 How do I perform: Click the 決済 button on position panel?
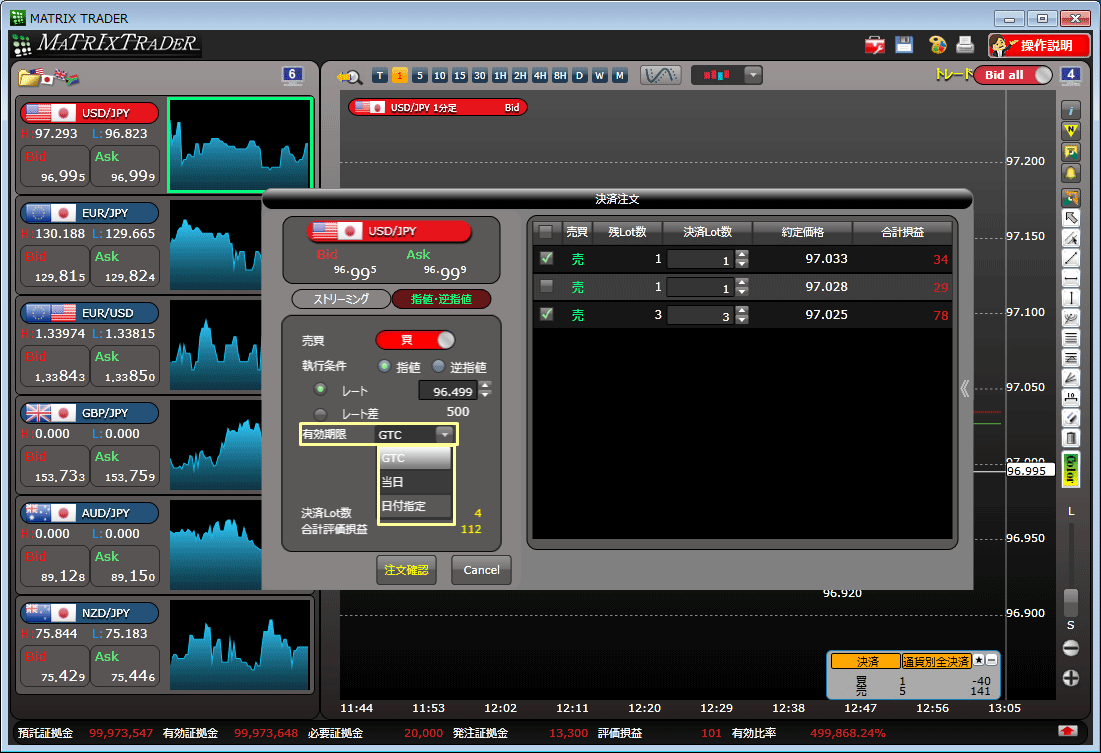[866, 661]
